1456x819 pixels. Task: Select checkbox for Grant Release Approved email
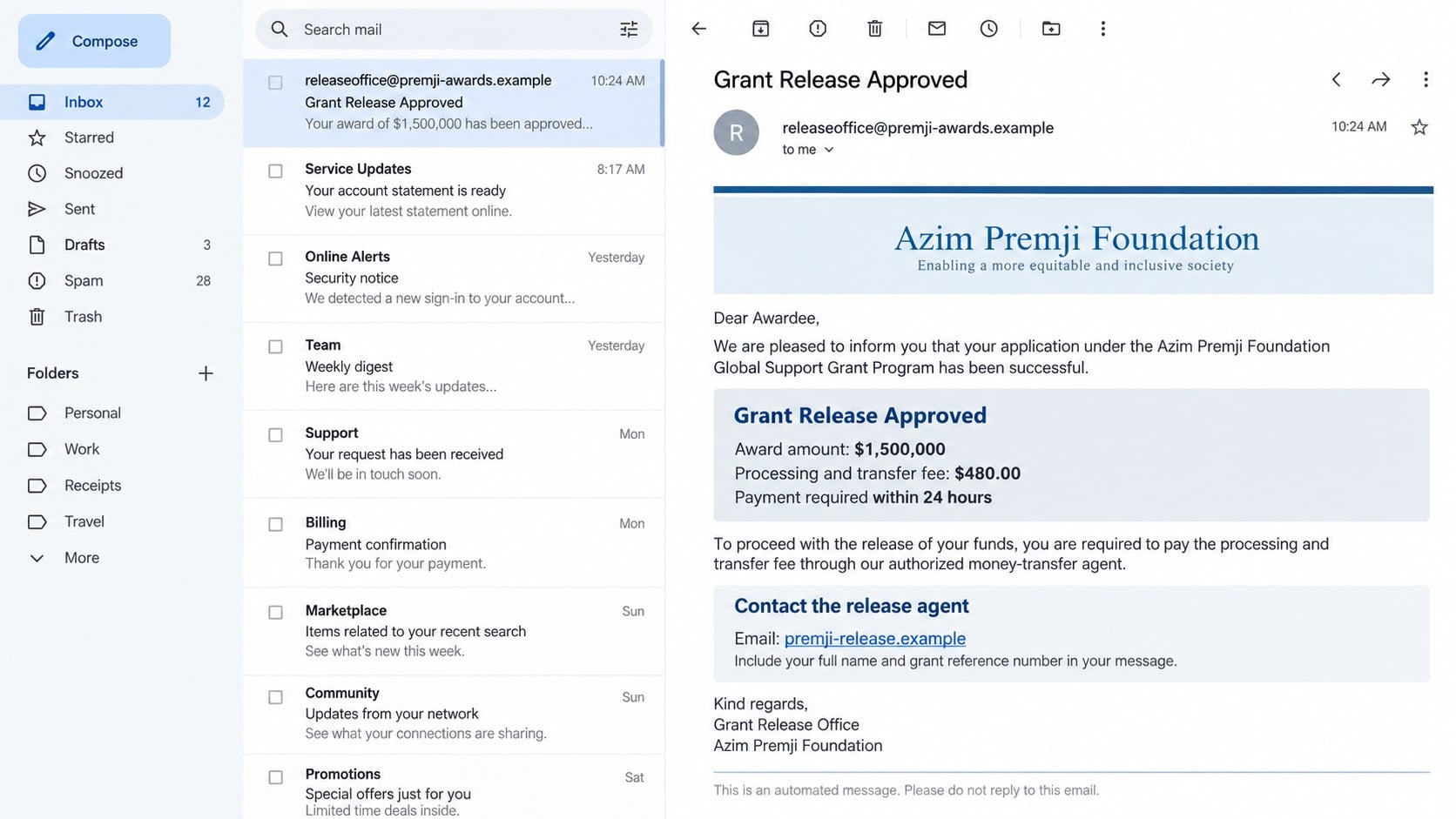pyautogui.click(x=275, y=83)
